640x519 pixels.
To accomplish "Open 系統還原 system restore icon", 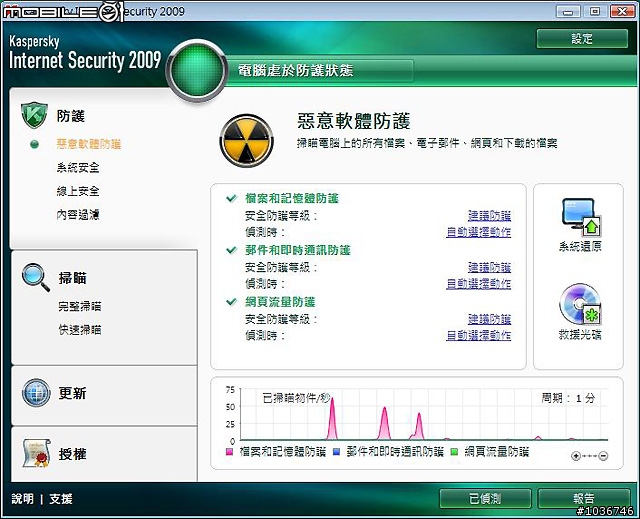I will (x=581, y=217).
